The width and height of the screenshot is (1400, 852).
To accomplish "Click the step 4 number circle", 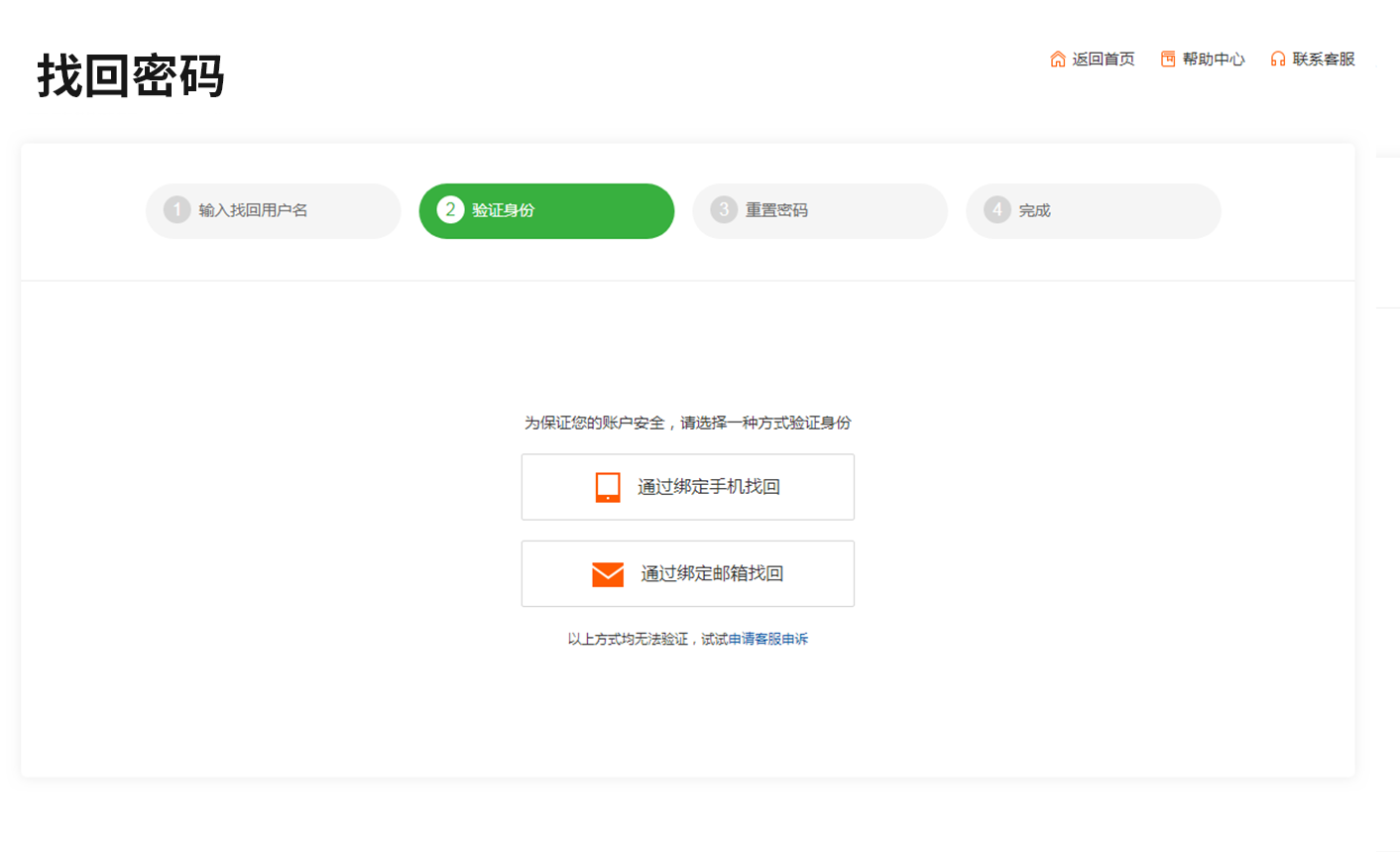I will [997, 210].
